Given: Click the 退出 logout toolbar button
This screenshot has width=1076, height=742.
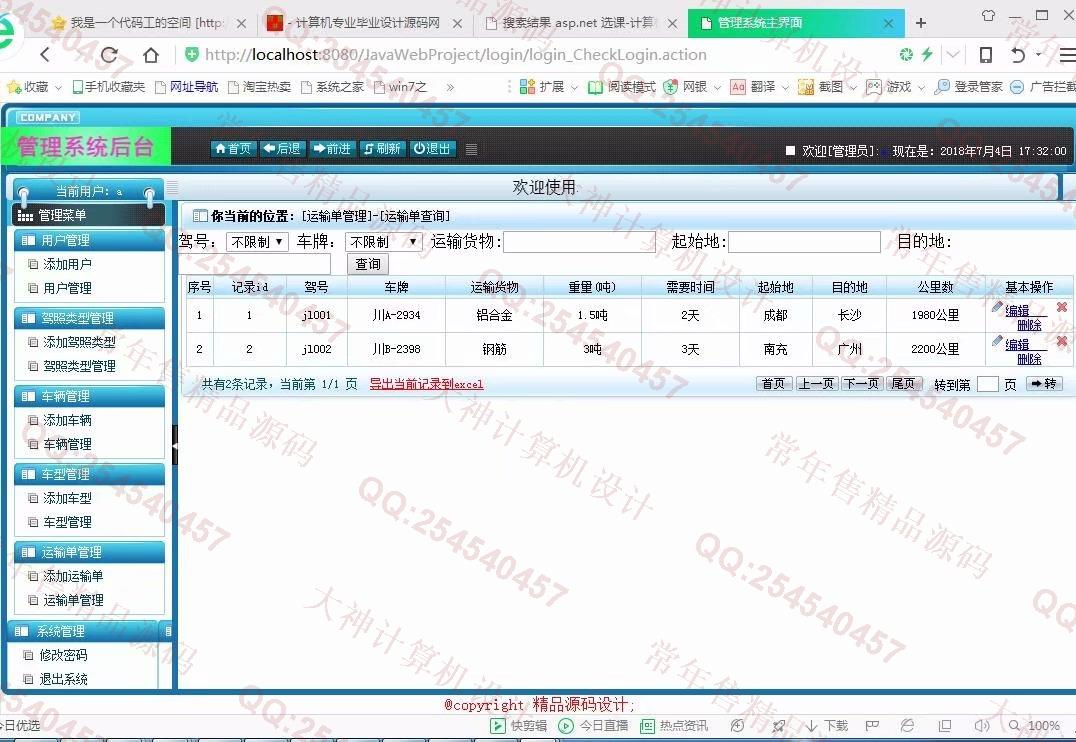Looking at the screenshot, I should pos(432,148).
